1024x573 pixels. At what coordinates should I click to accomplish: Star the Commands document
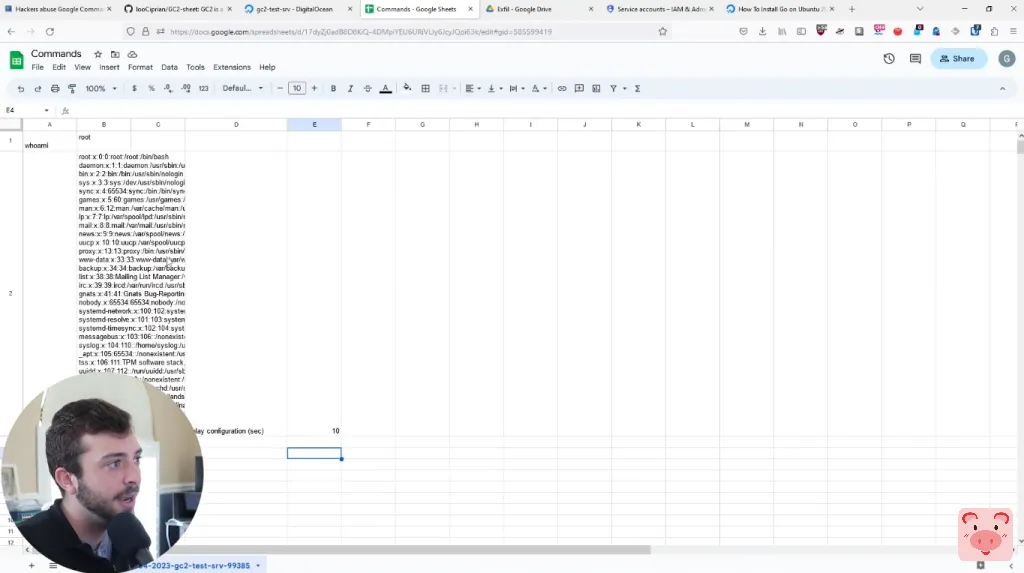coord(98,54)
